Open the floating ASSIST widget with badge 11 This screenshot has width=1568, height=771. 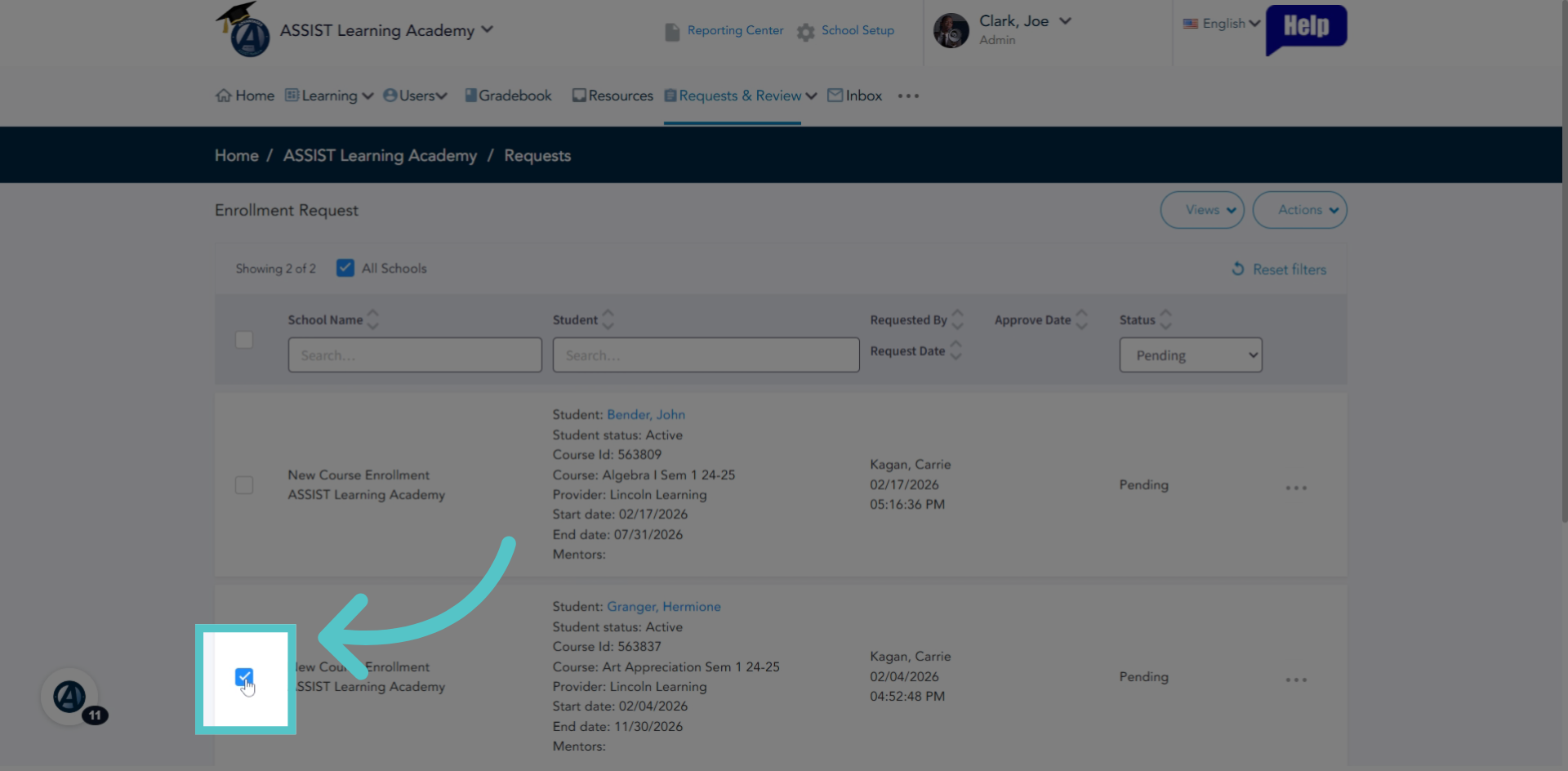click(70, 697)
